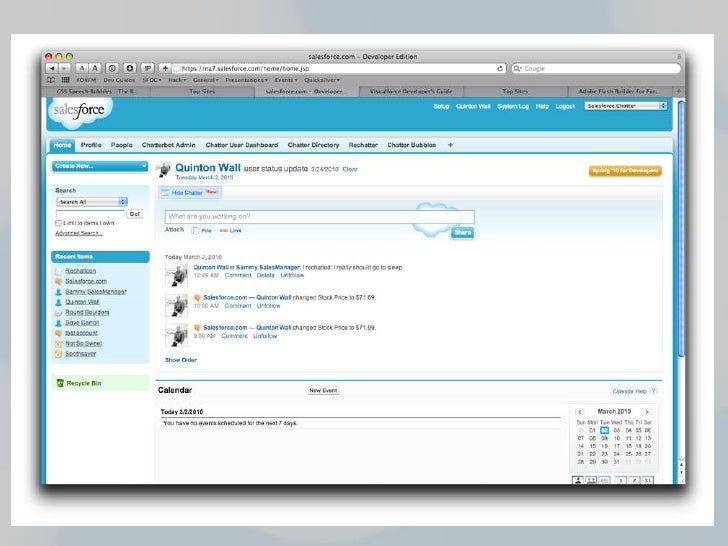Click the Safari Google search field
The image size is (728, 546).
596,68
